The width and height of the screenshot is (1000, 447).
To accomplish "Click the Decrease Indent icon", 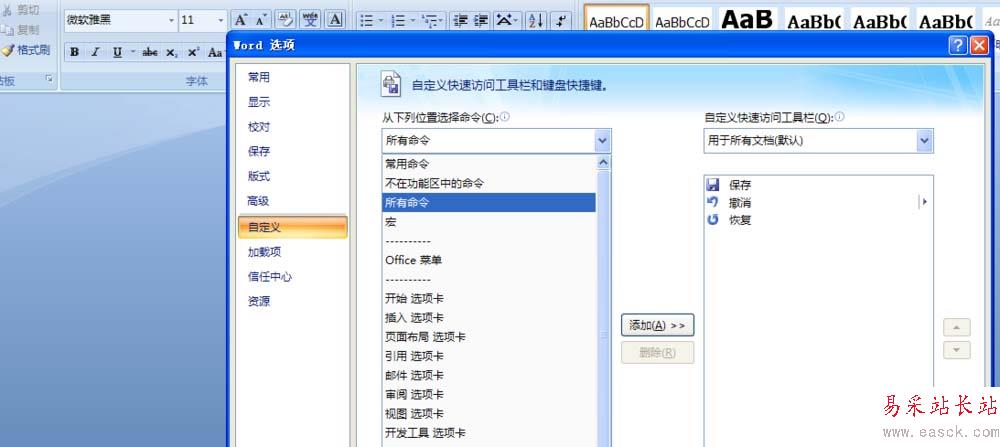I will 460,20.
